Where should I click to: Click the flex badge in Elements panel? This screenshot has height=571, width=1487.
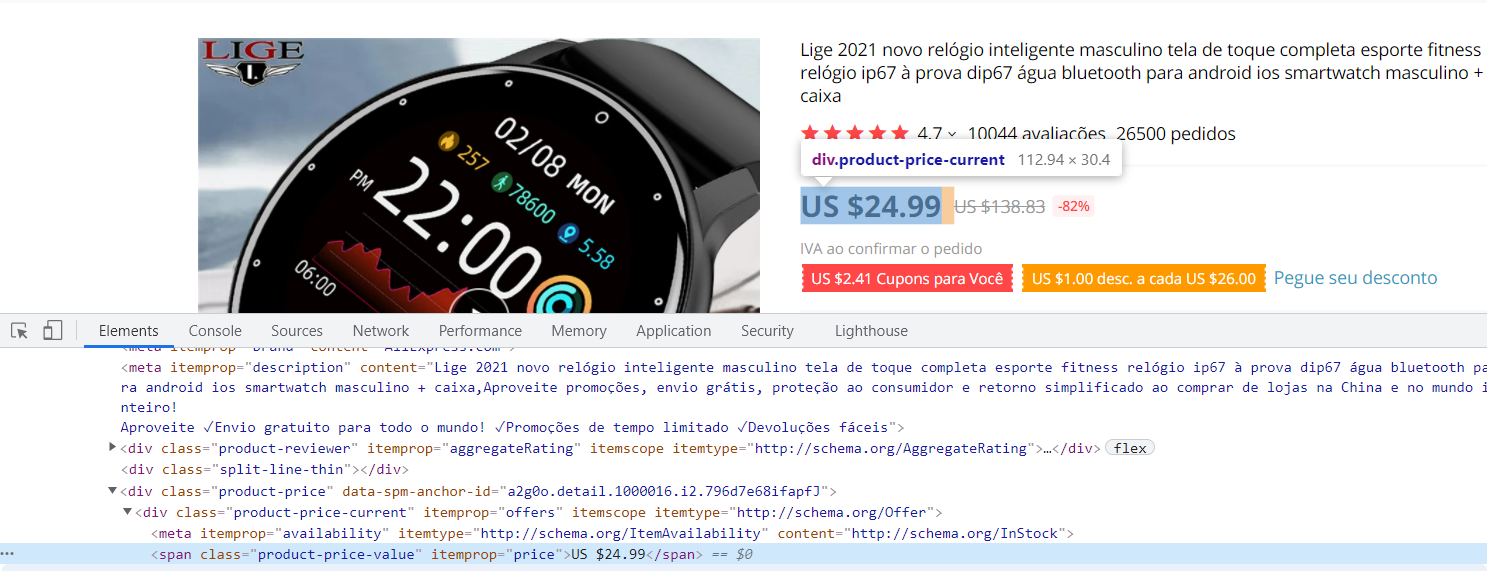click(1130, 448)
